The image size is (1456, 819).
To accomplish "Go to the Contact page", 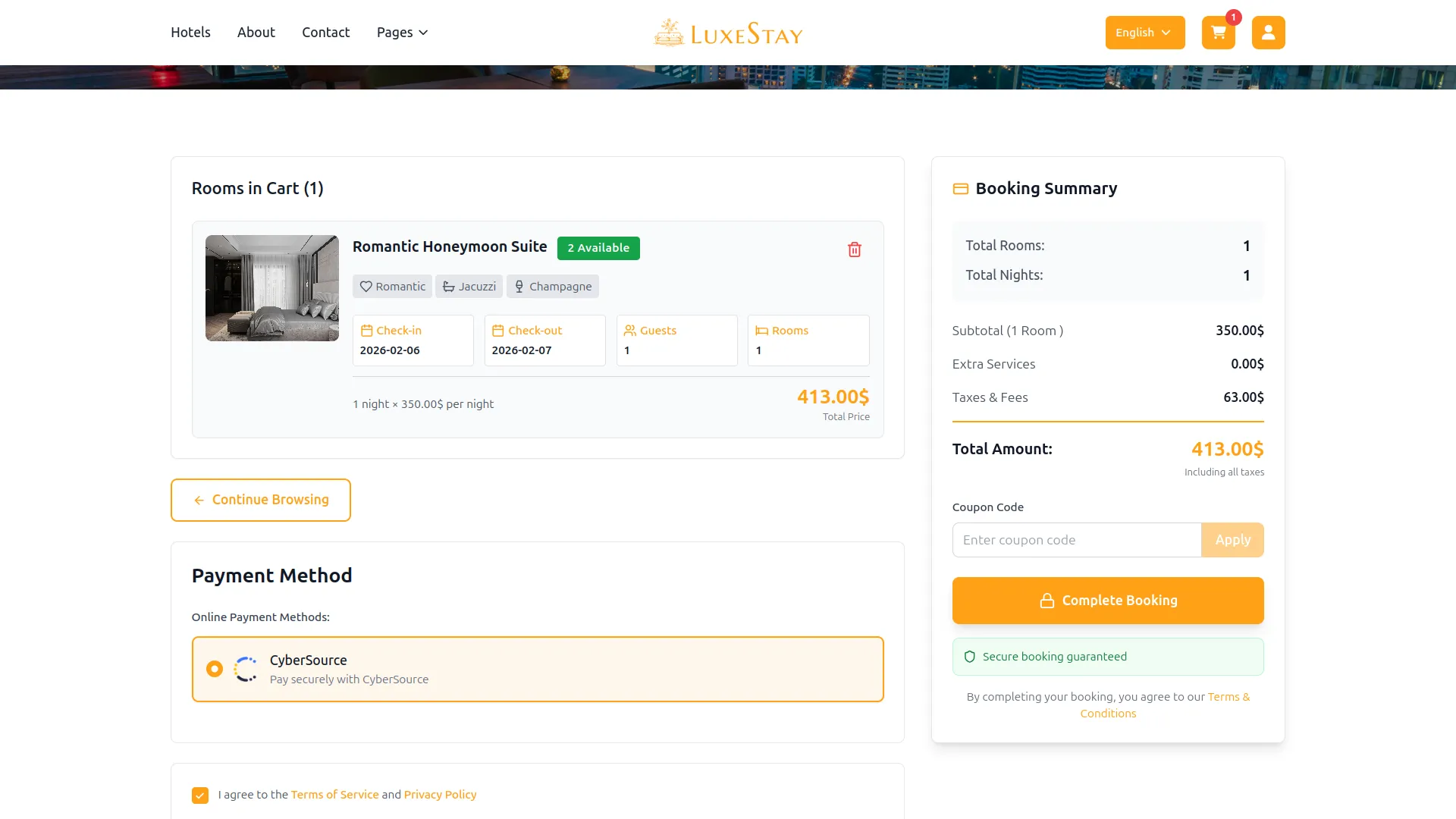I will tap(325, 32).
